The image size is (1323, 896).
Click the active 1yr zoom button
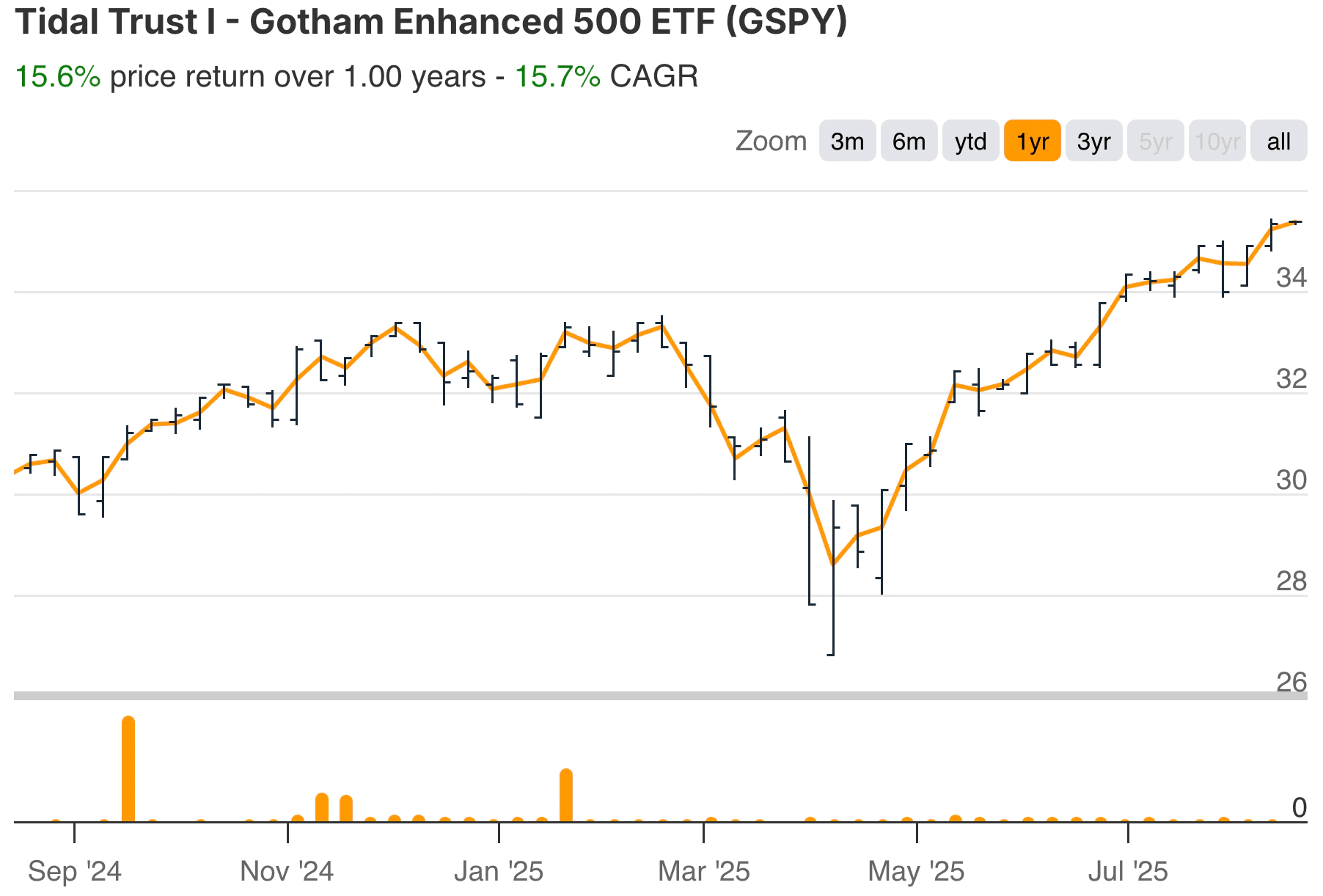(x=1031, y=142)
